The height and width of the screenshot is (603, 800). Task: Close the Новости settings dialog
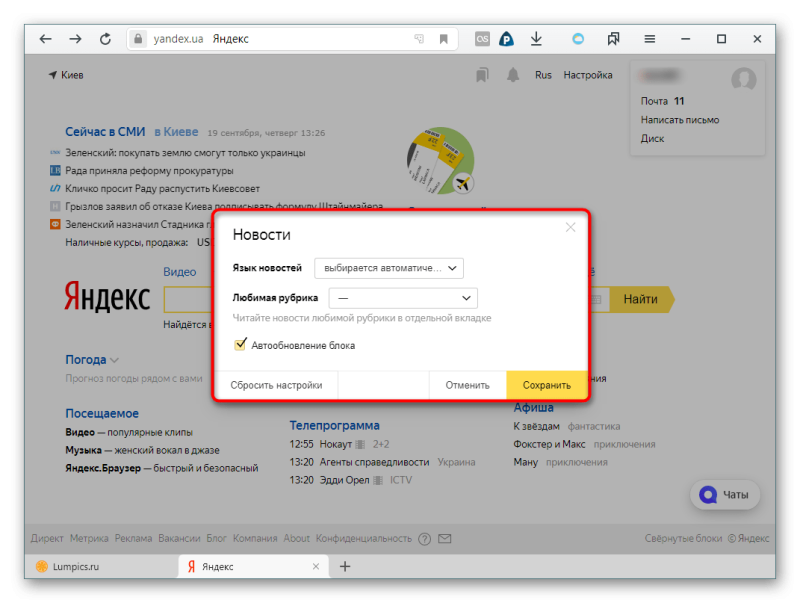click(x=570, y=228)
